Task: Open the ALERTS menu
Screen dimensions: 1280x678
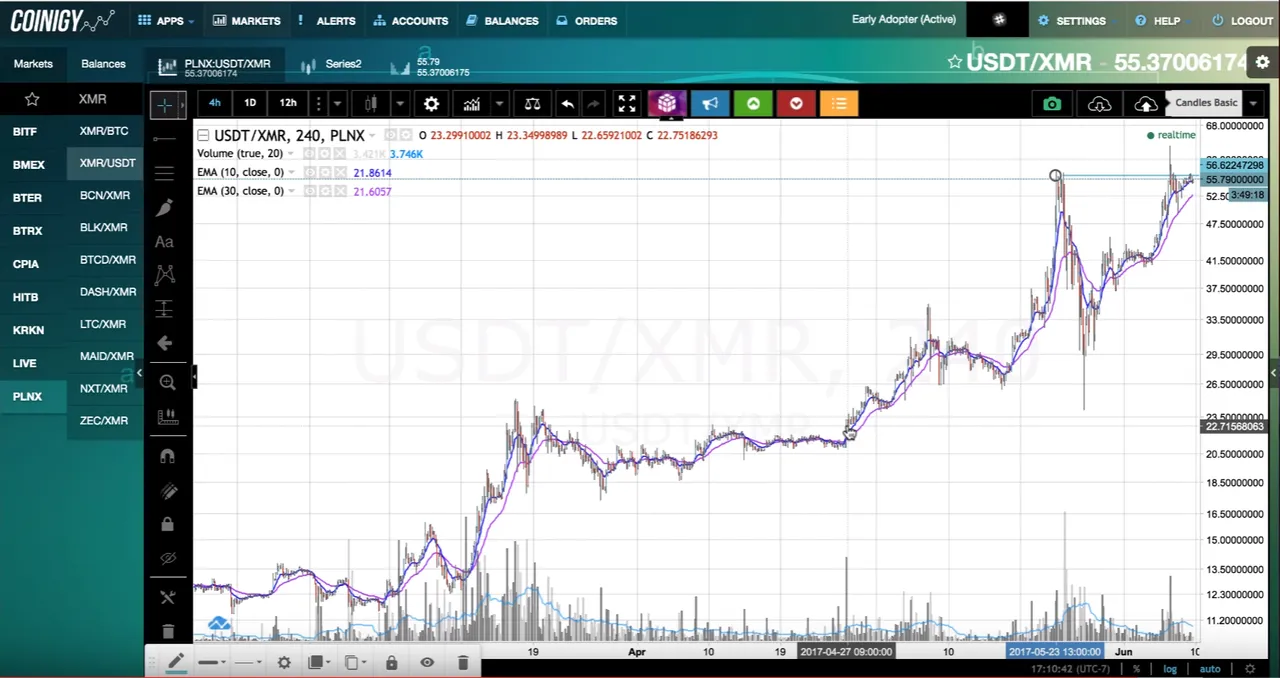Action: point(327,21)
